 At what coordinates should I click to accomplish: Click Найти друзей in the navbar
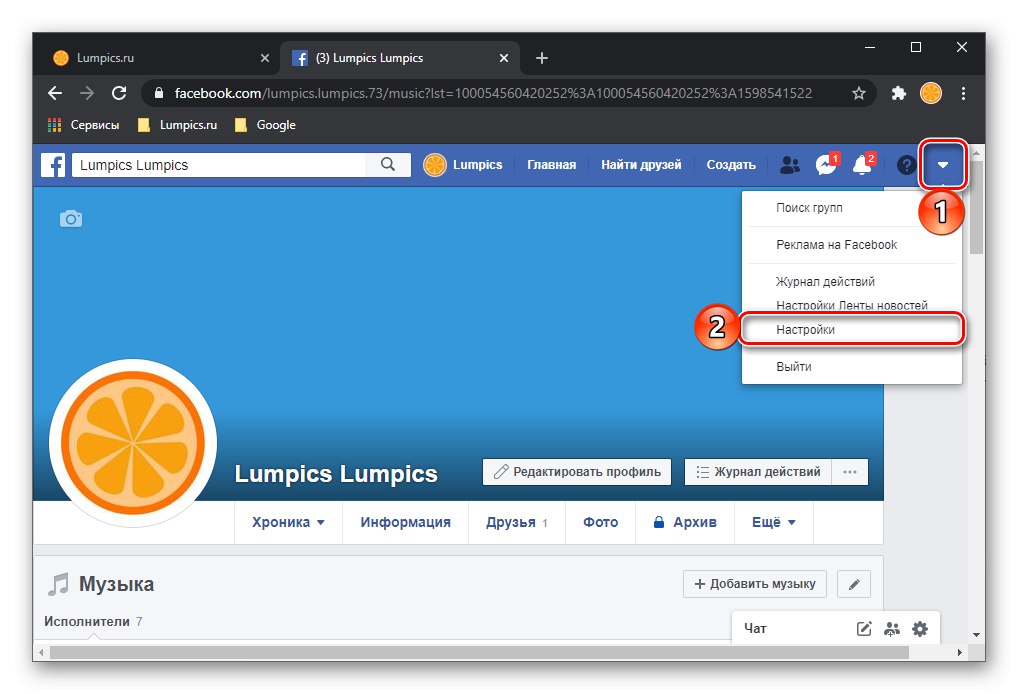pos(641,165)
